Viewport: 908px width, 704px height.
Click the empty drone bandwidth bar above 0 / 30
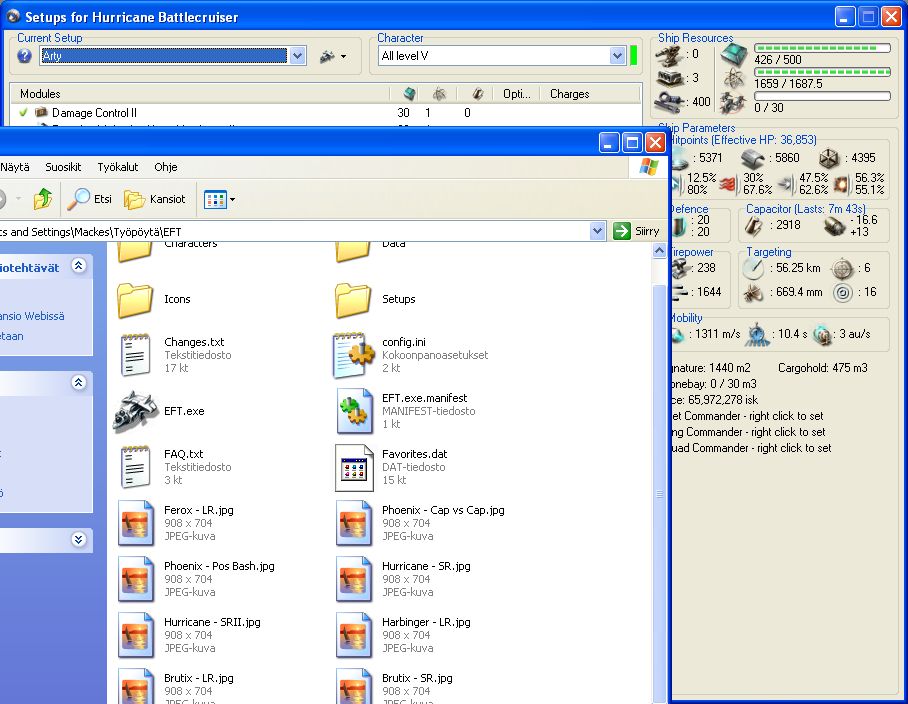tap(822, 96)
